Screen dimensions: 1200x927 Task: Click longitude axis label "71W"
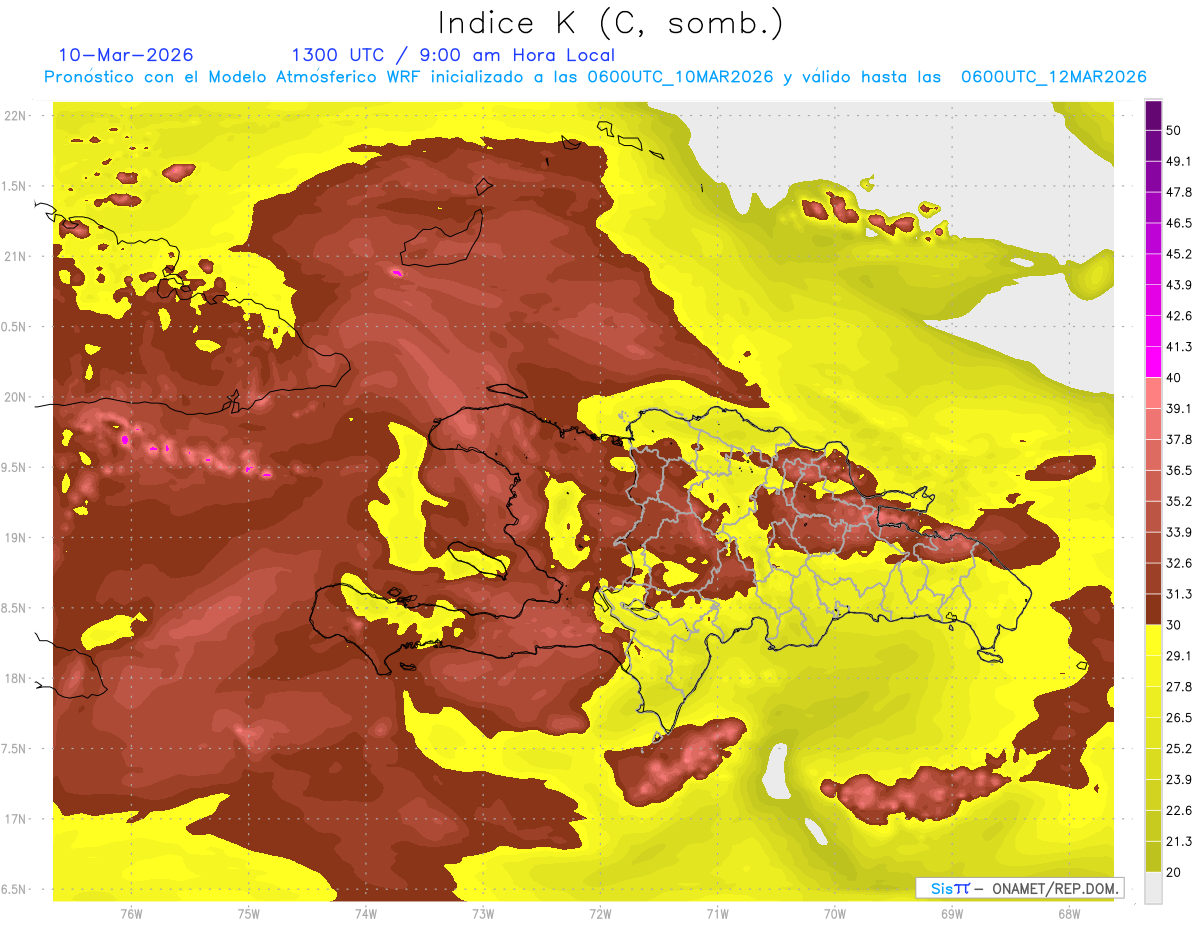(717, 913)
